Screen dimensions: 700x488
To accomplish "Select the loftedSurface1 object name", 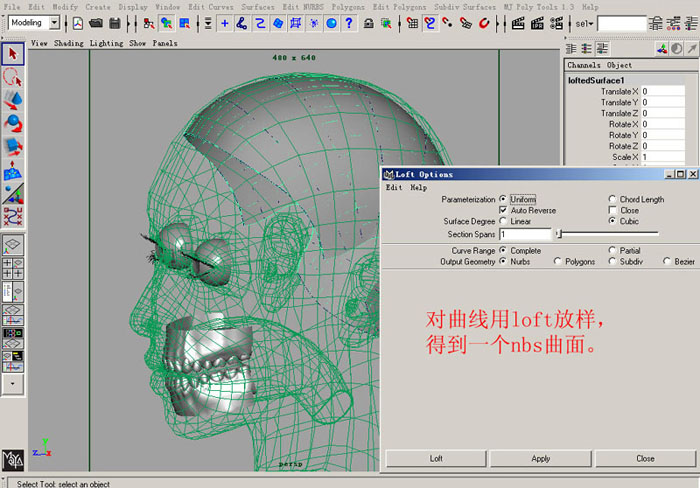I will pyautogui.click(x=596, y=80).
